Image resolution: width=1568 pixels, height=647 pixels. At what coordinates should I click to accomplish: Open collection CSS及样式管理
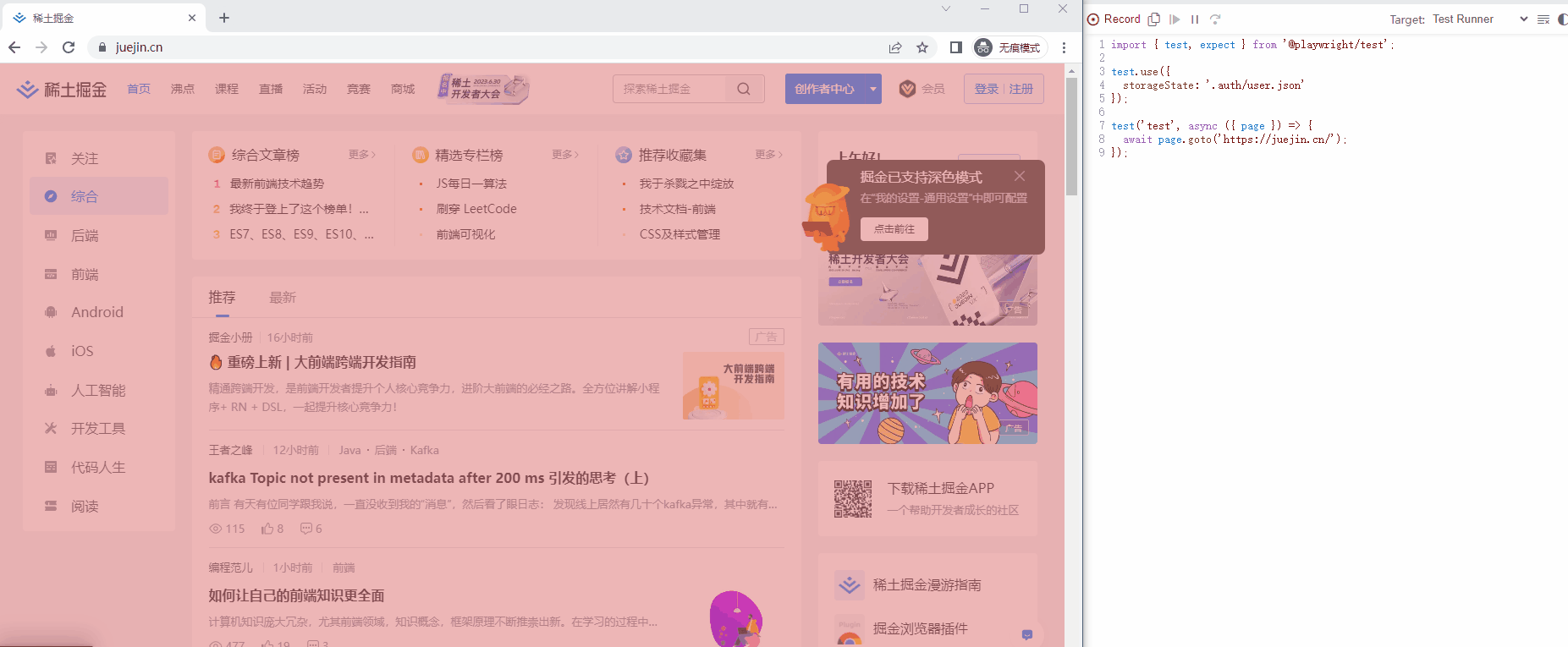[x=679, y=234]
